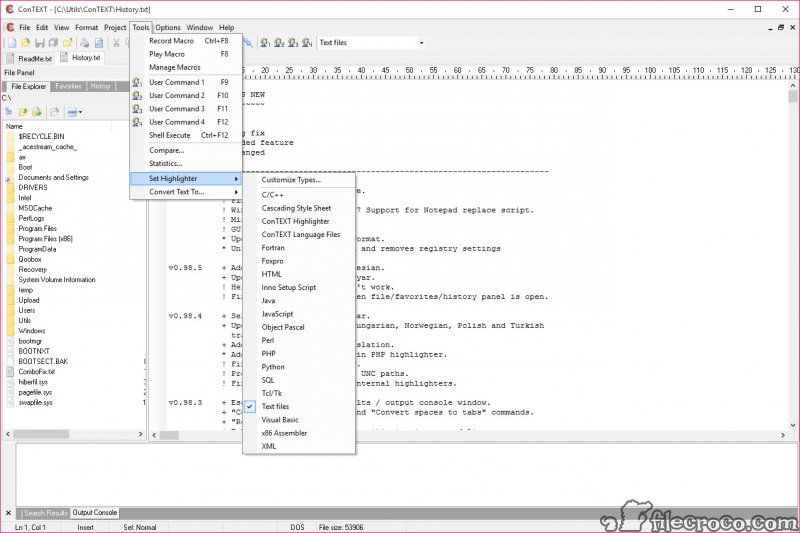Open the Window menu

coord(199,28)
